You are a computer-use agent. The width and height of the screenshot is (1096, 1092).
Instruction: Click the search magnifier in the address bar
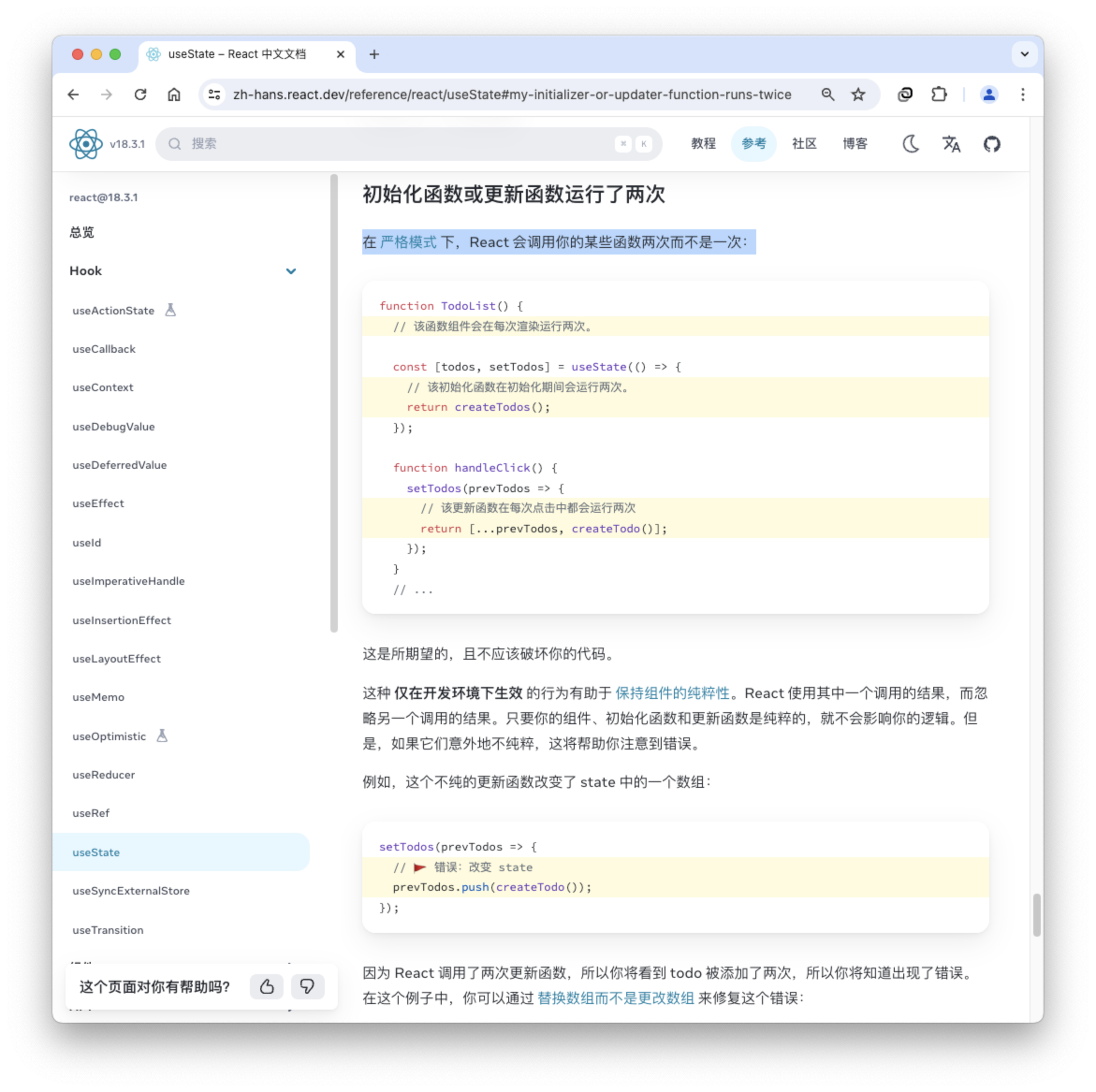(828, 94)
